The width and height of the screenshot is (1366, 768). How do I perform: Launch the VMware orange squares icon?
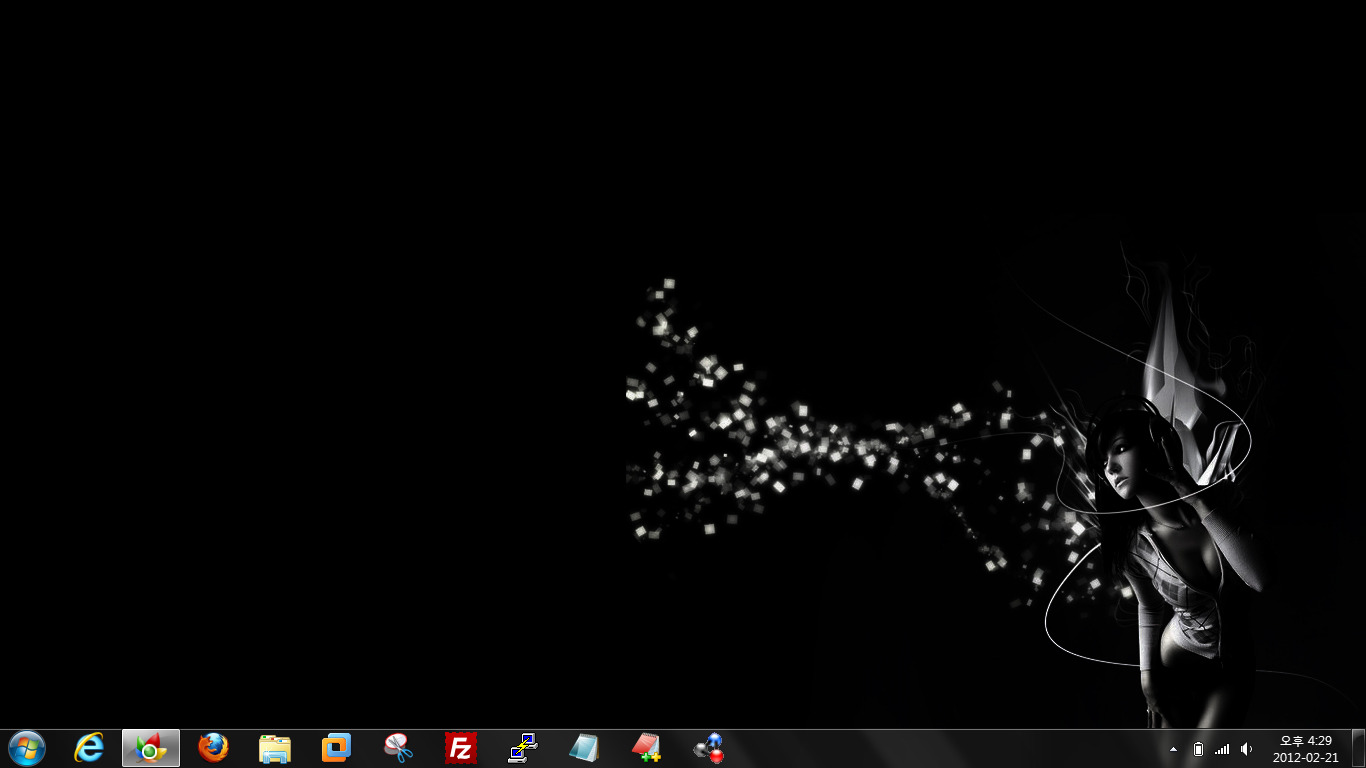337,748
